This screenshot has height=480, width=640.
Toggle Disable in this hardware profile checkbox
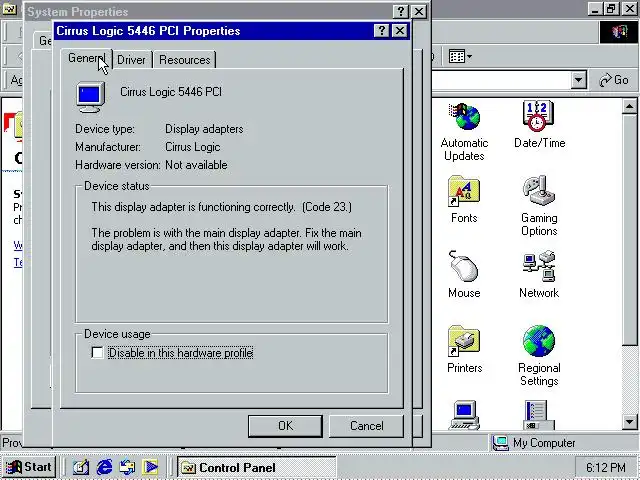(97, 353)
